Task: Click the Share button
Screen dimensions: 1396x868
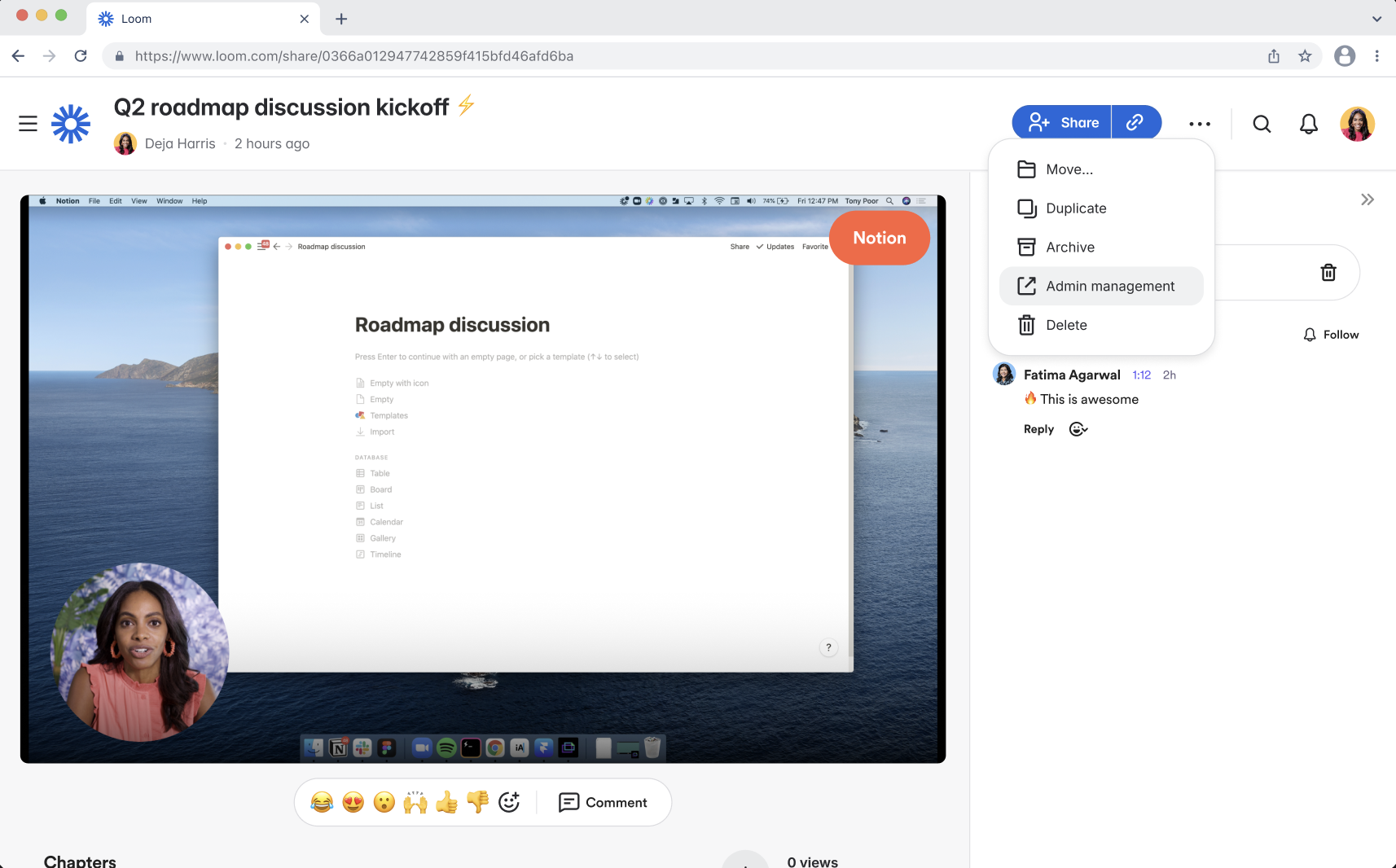Action: coord(1062,122)
